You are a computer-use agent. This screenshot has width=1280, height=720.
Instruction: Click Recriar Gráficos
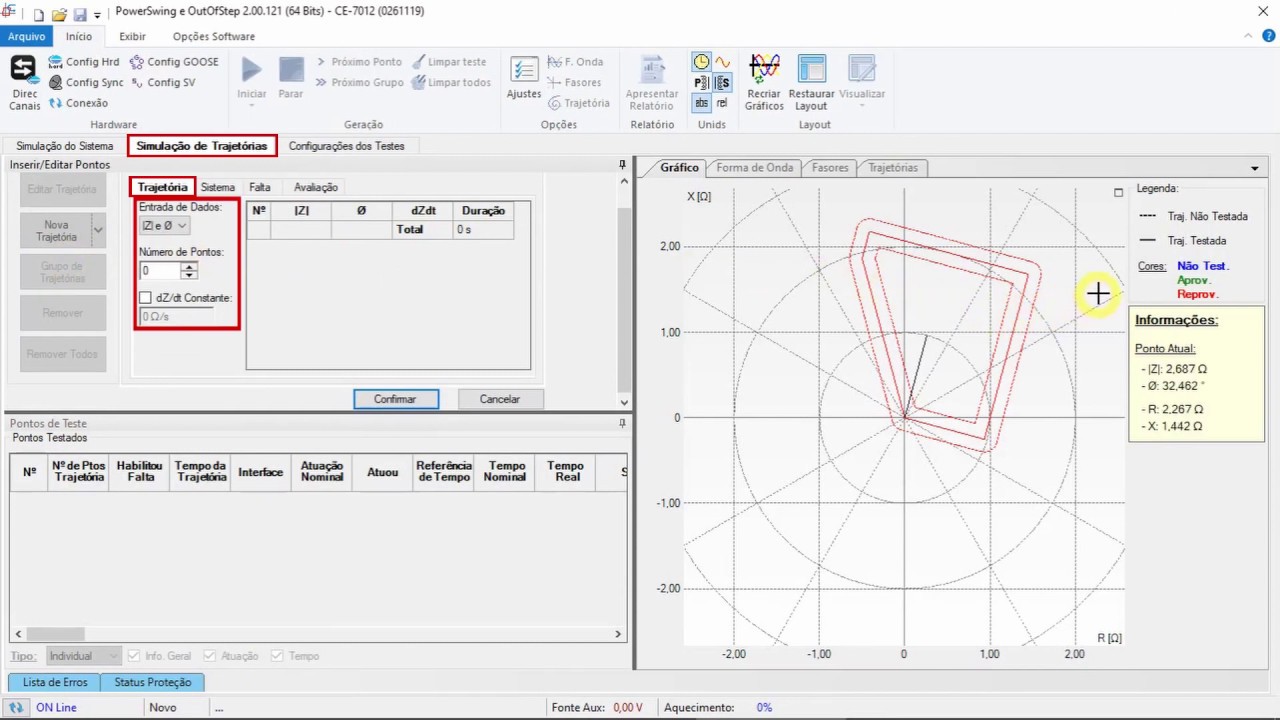pyautogui.click(x=764, y=82)
